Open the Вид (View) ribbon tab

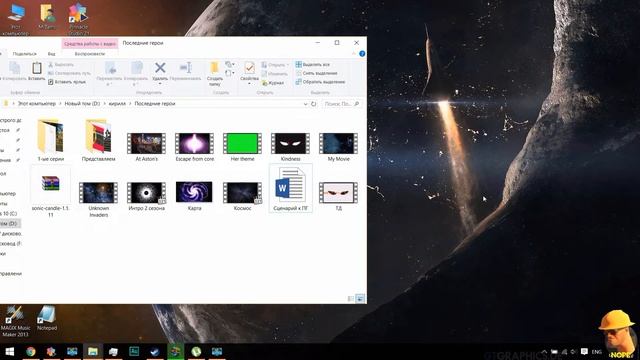51,54
